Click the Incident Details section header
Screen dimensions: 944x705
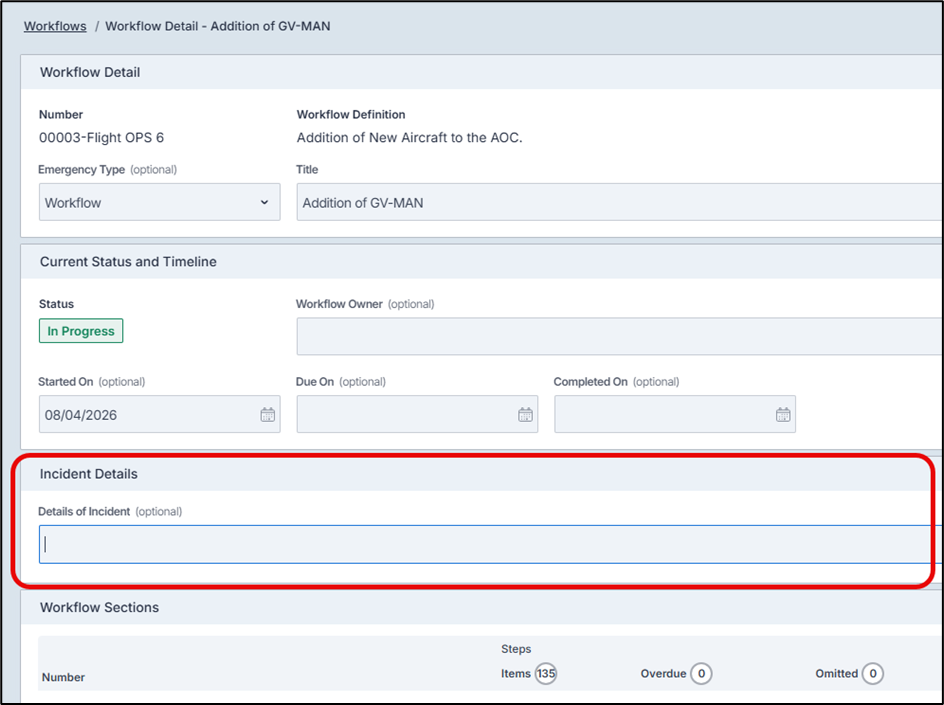pyautogui.click(x=89, y=474)
